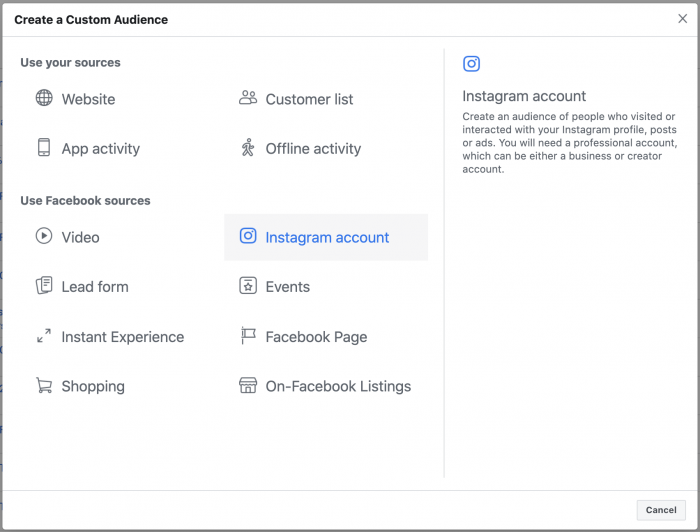Click the star calendar Events icon

pos(248,286)
